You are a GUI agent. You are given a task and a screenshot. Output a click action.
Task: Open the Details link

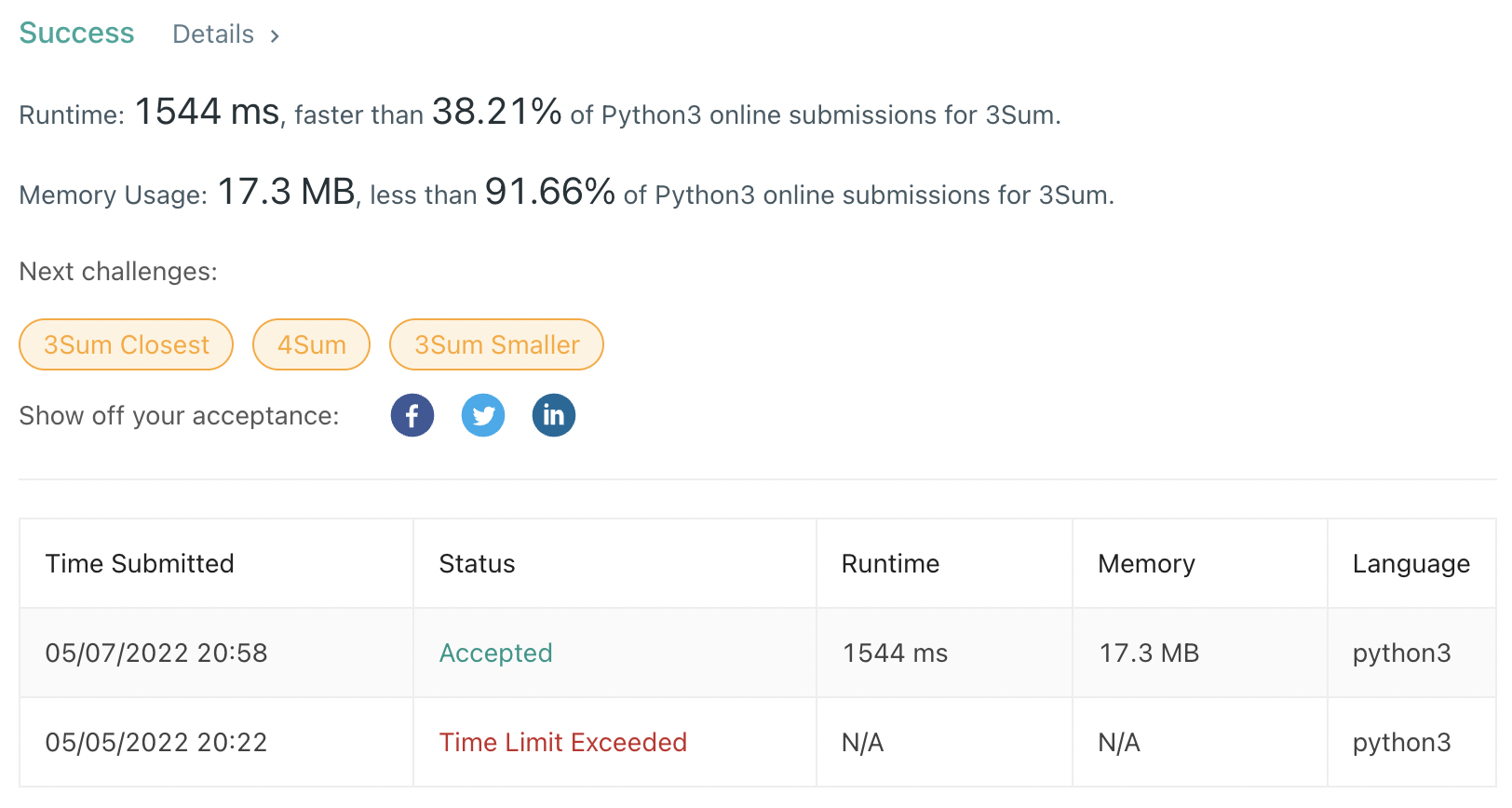[x=213, y=34]
